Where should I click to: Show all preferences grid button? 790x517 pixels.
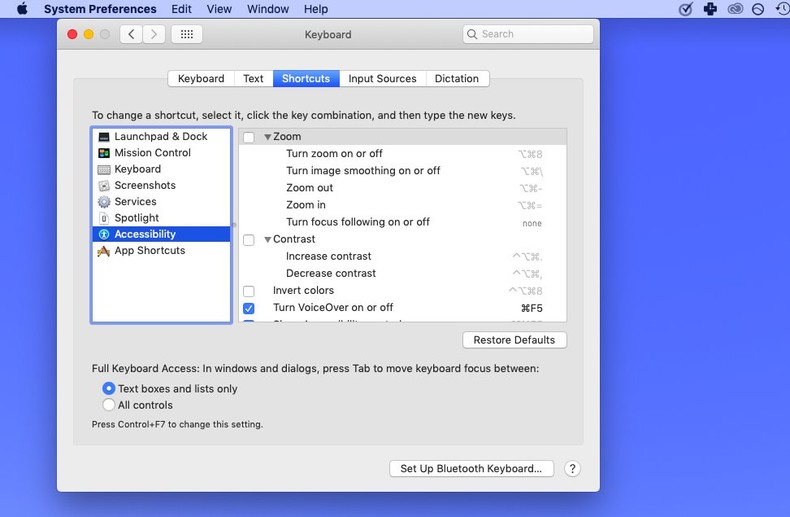pos(186,34)
